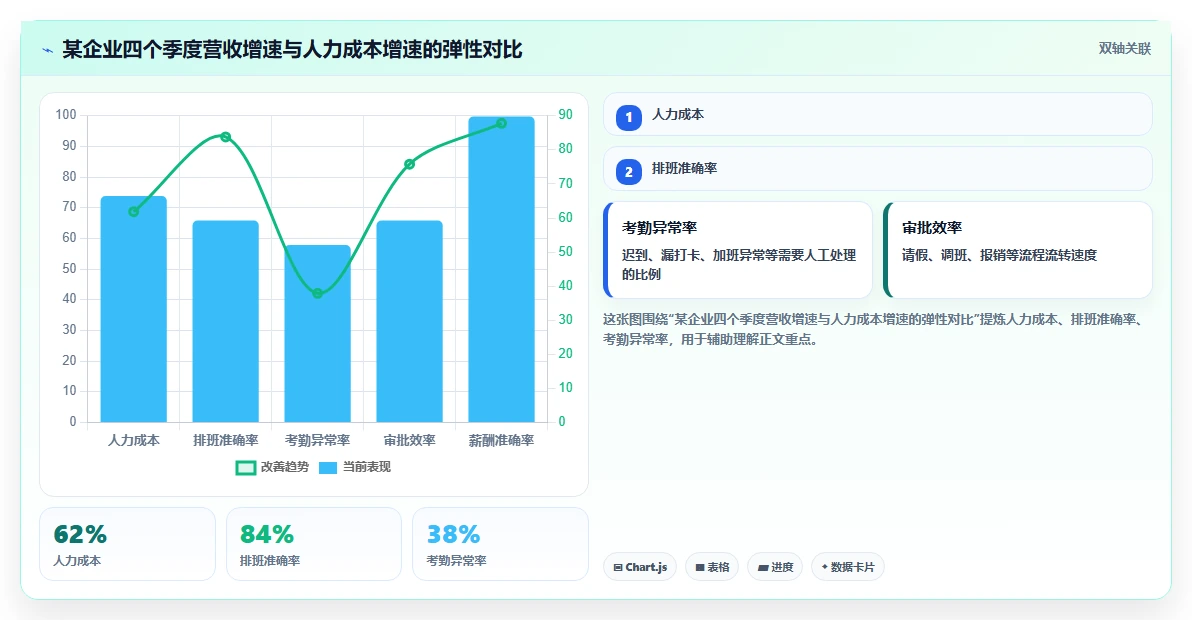The height and width of the screenshot is (620, 1192).
Task: Click the lightning bolt icon beside the title
Action: tap(48, 51)
